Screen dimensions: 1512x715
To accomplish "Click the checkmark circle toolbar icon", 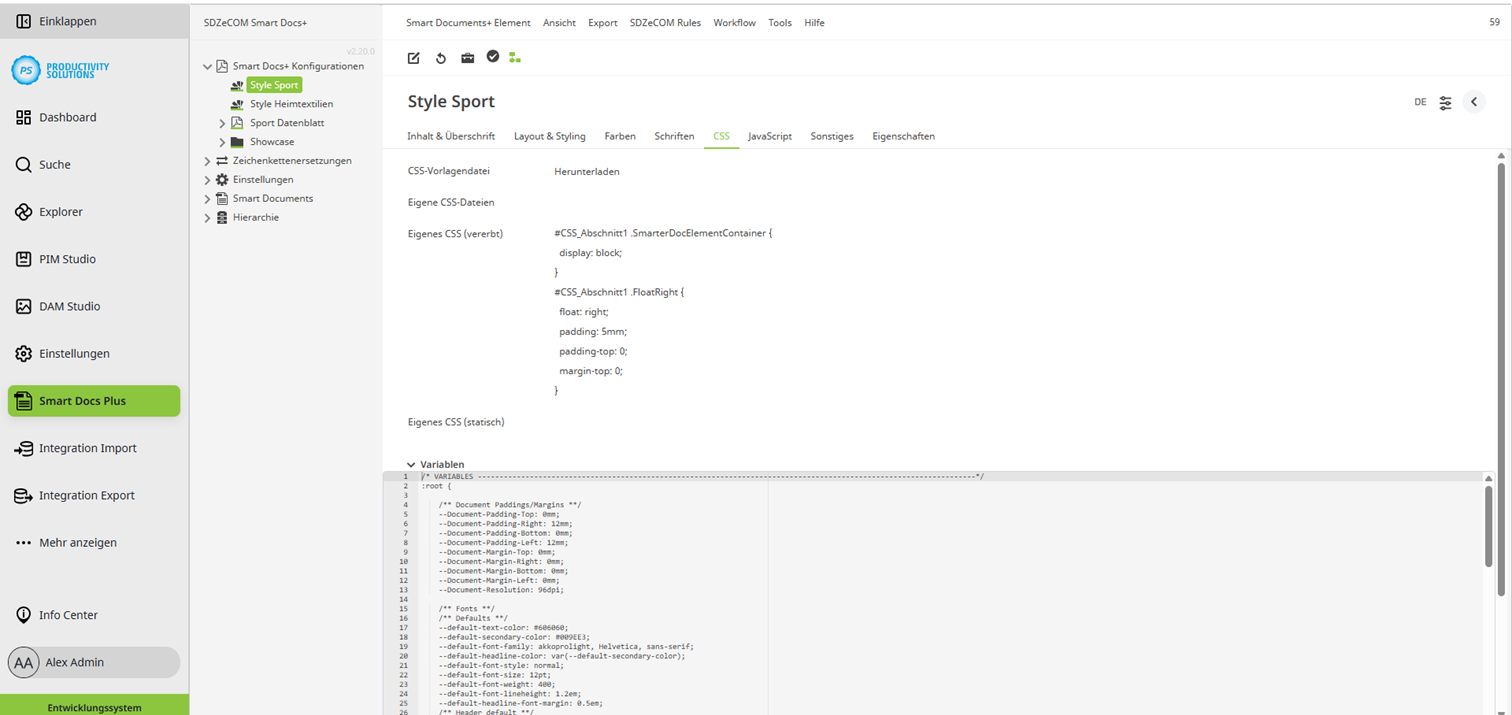I will pos(493,57).
